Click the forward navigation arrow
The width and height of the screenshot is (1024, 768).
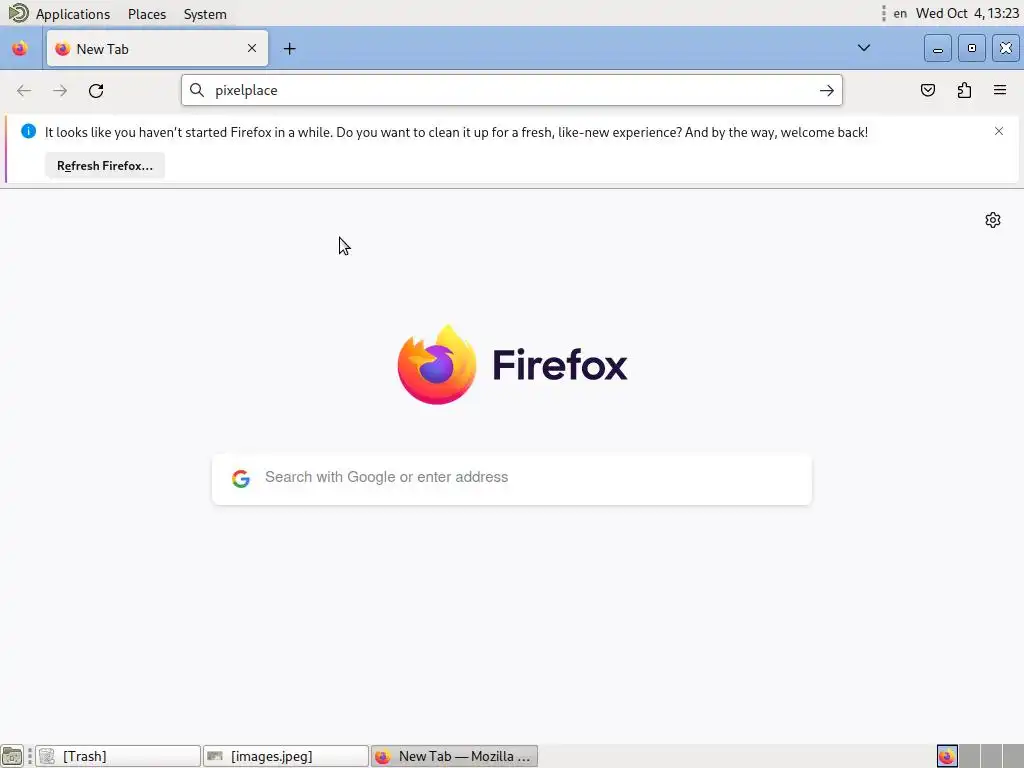tap(60, 91)
